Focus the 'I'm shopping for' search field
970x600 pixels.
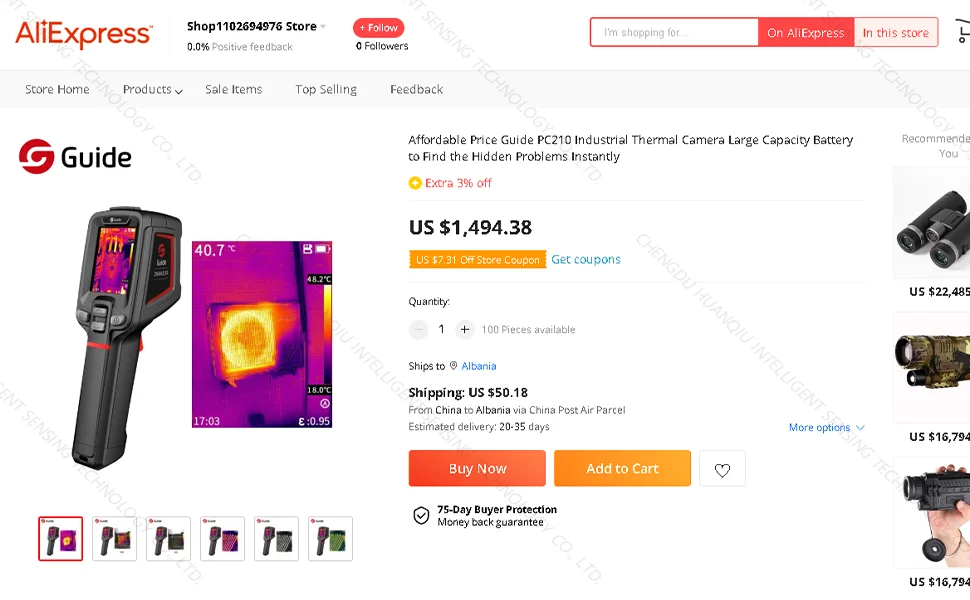point(674,33)
